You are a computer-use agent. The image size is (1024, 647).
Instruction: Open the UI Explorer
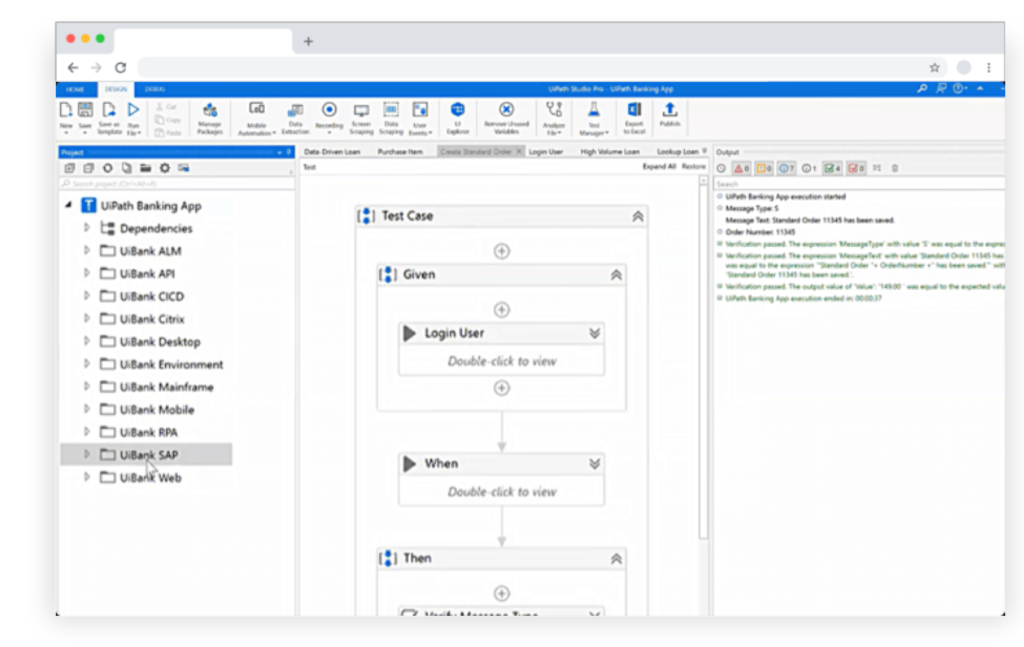[458, 118]
